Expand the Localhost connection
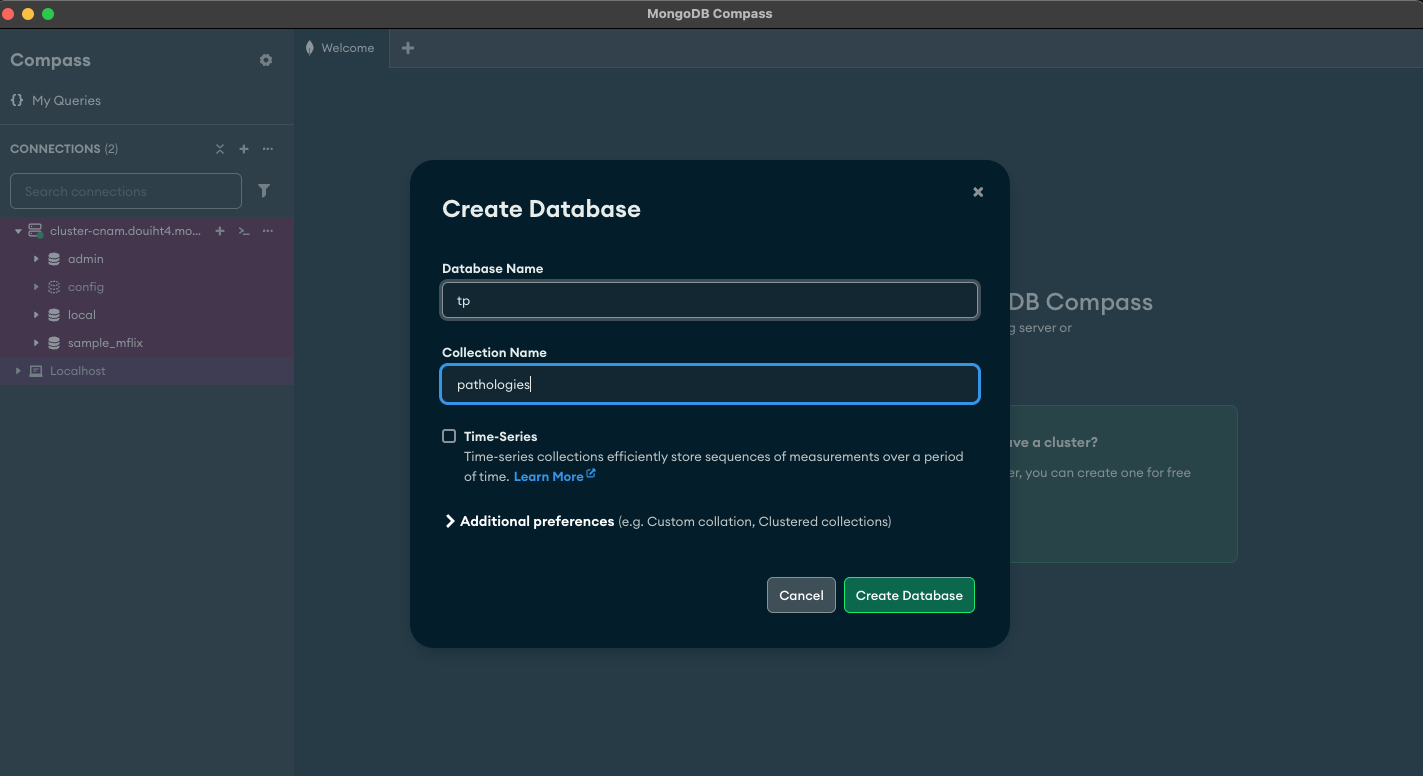This screenshot has width=1423, height=776. [18, 371]
